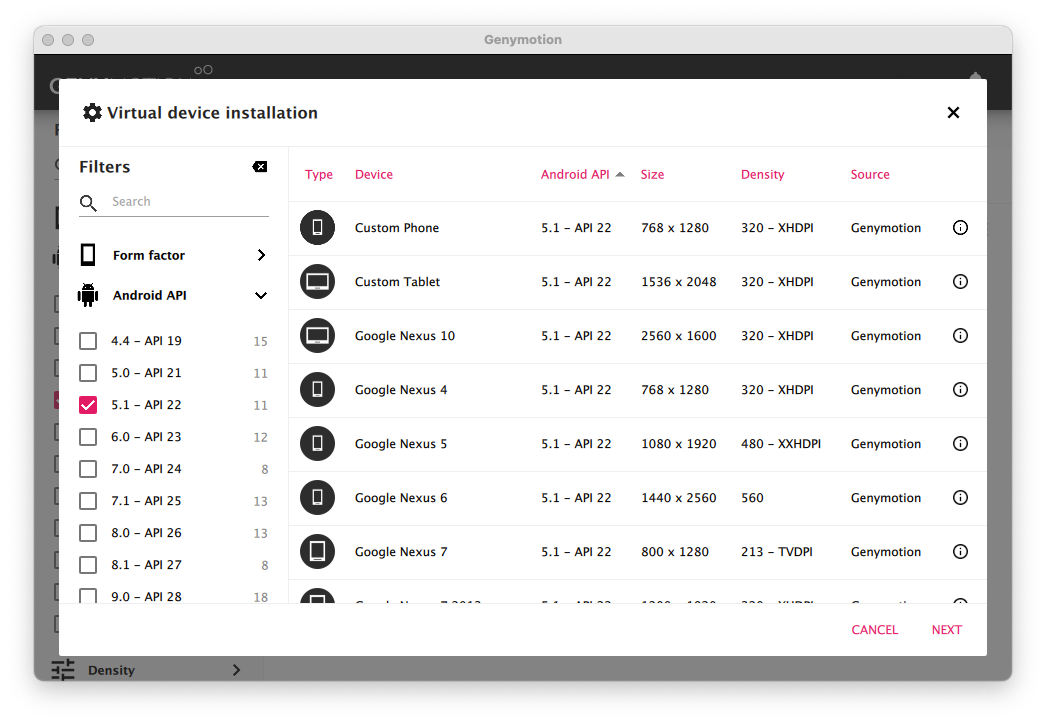This screenshot has height=723, width=1046.
Task: Check the 7.0 – API 24 filter
Action: point(88,469)
